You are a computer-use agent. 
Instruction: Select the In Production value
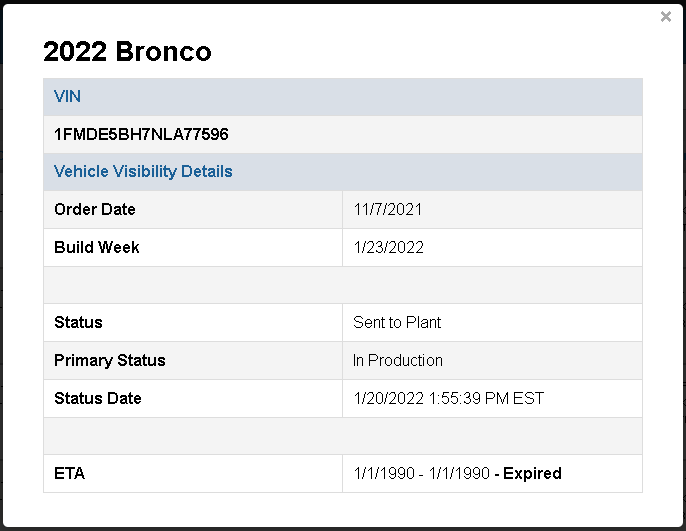398,360
